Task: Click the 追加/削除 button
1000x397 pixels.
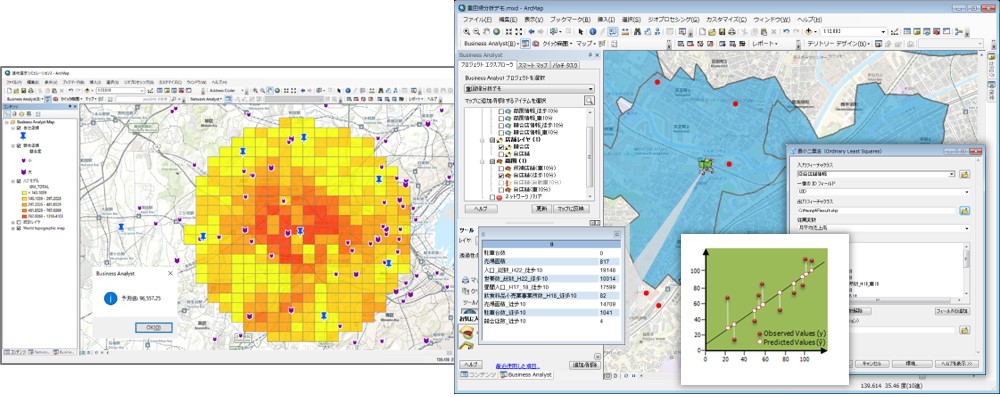Action: pos(585,365)
